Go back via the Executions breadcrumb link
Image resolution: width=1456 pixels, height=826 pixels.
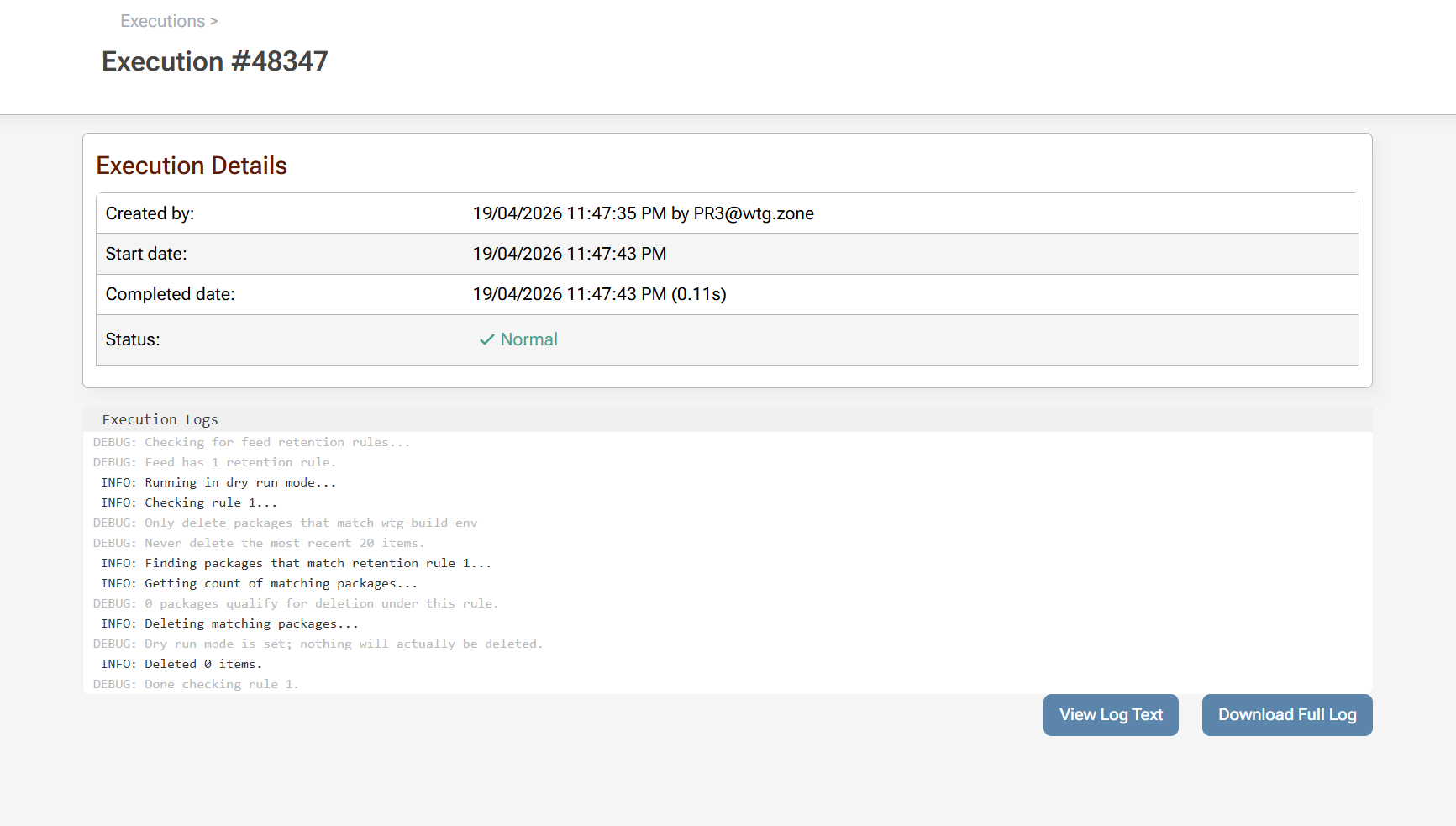[162, 21]
